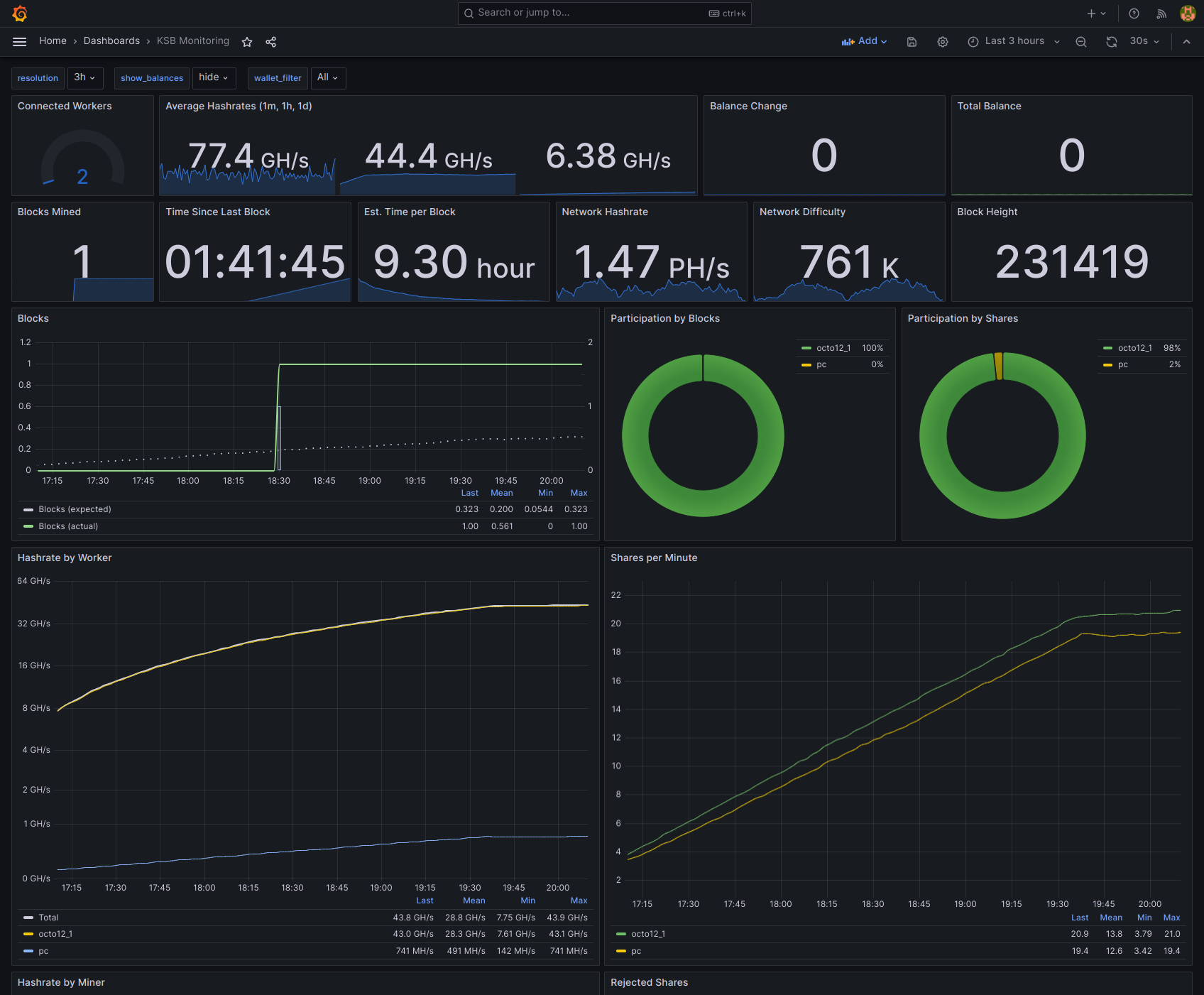This screenshot has width=1204, height=995.
Task: Open Hashrate by Miner panel title
Action: (61, 982)
